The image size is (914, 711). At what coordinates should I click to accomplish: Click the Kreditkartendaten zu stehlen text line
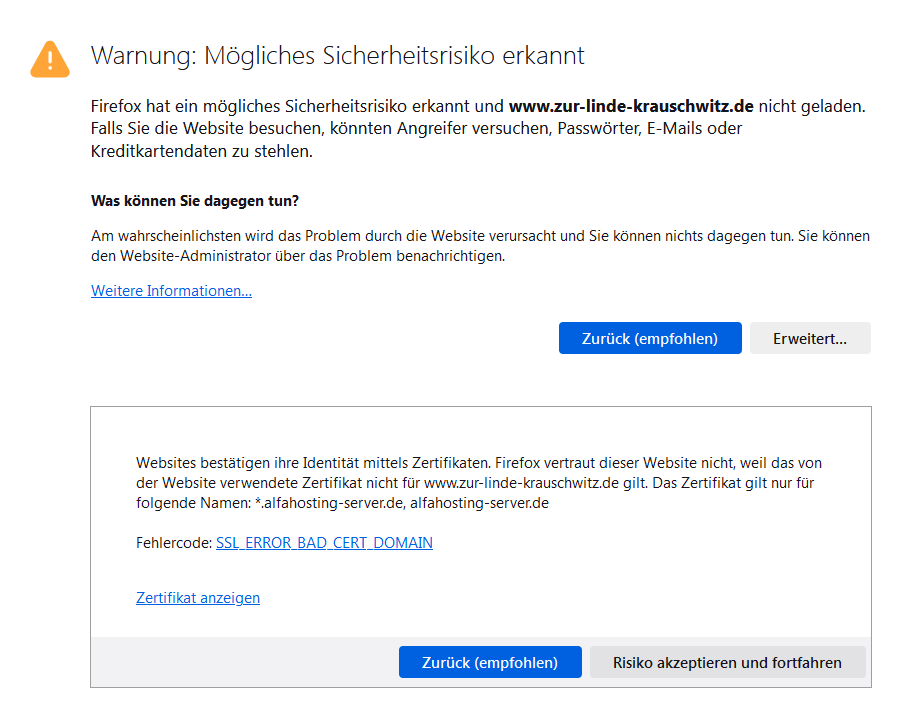(x=202, y=152)
